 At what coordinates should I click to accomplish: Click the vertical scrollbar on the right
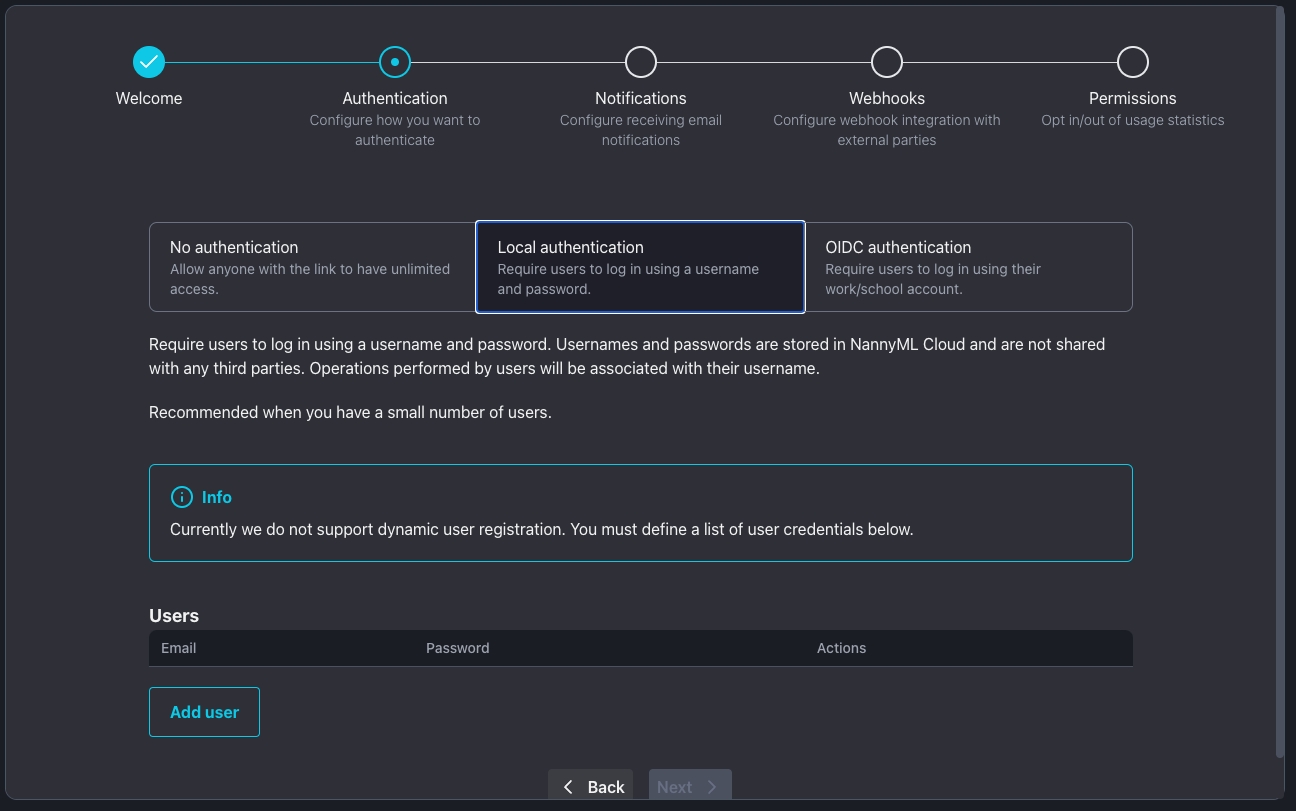pyautogui.click(x=1280, y=380)
